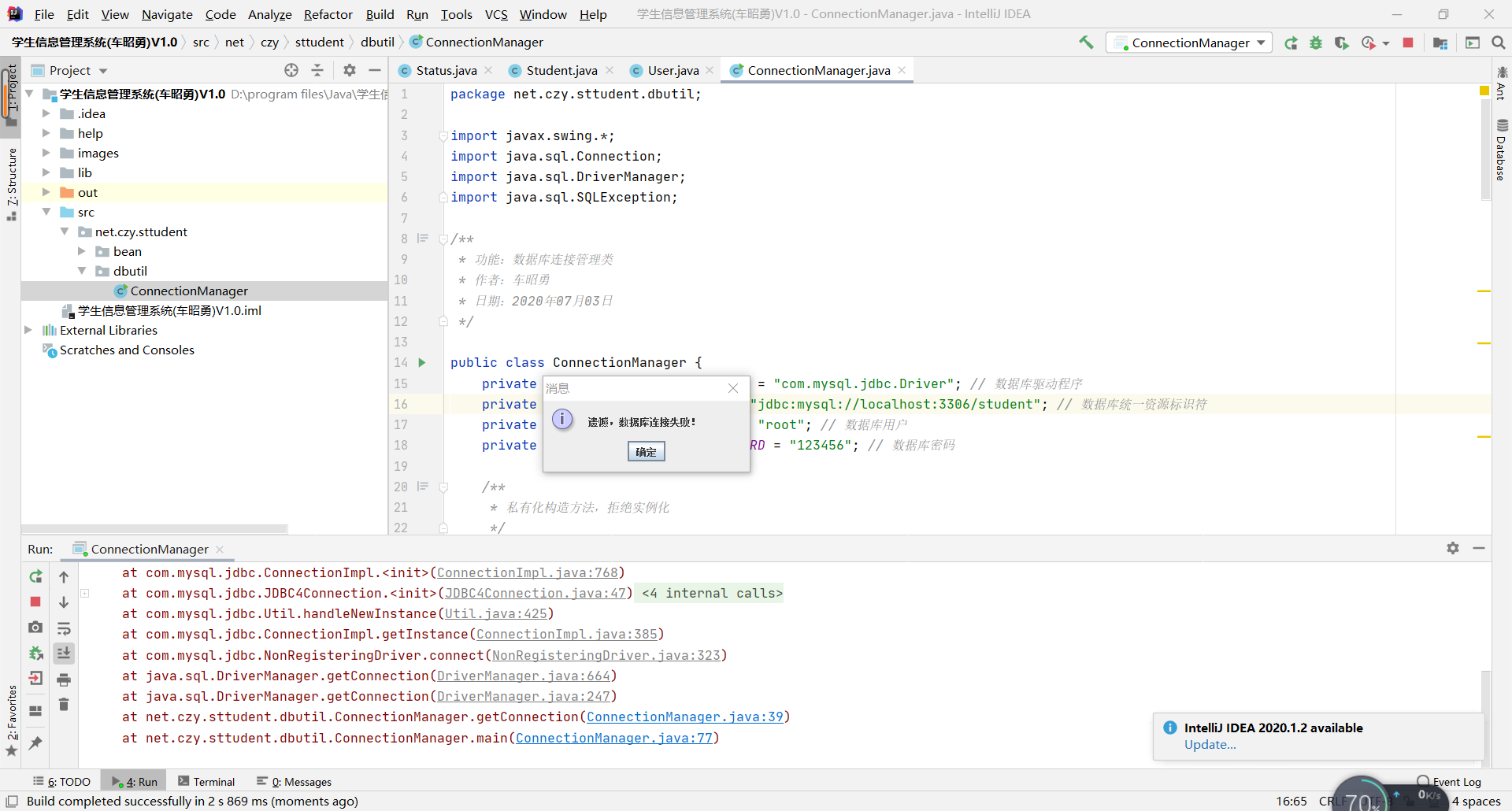Close the 消息 dialog with X
Viewport: 1512px width, 811px height.
(733, 388)
